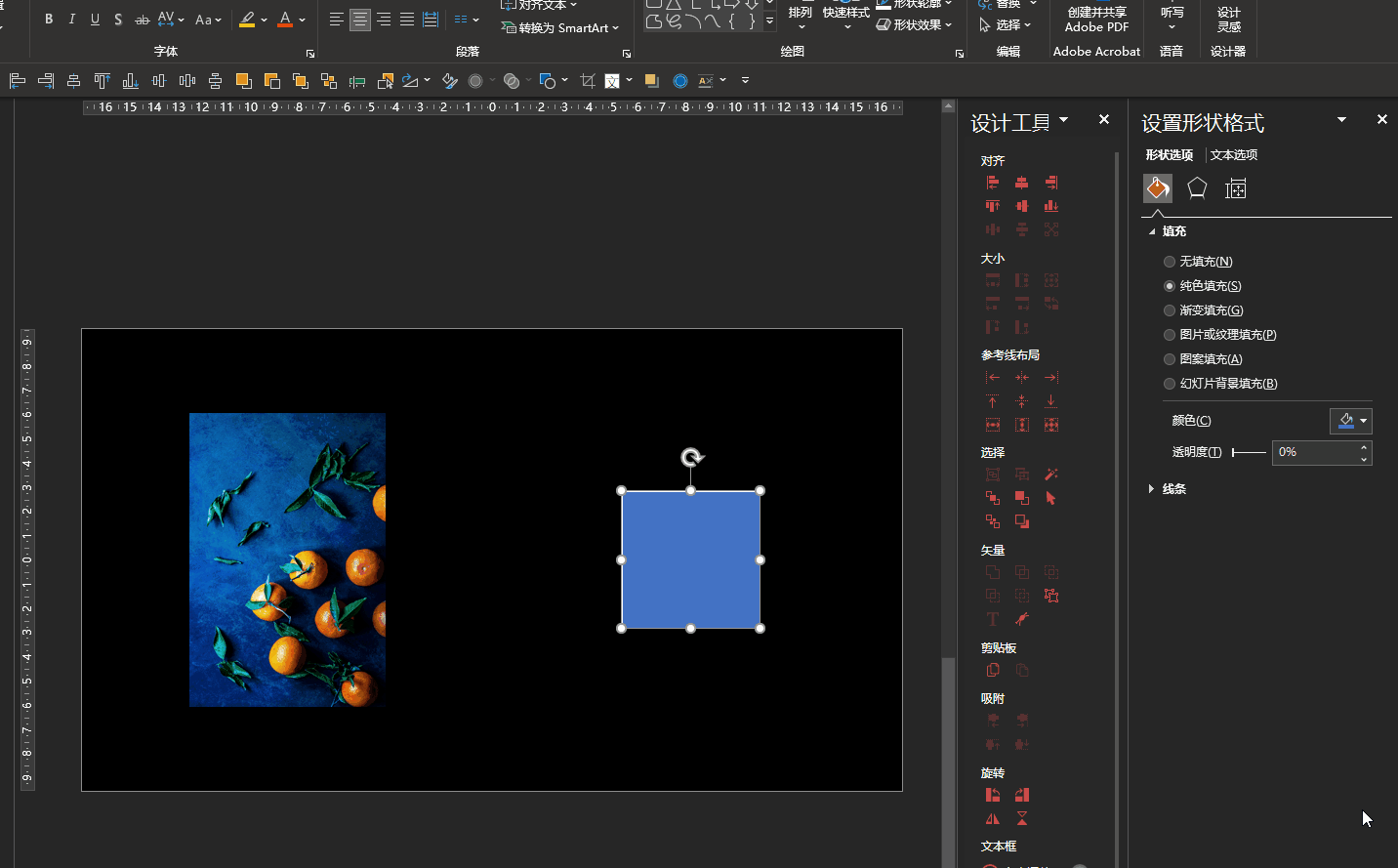
Task: Click the 透明度 slider track
Action: click(x=1250, y=452)
